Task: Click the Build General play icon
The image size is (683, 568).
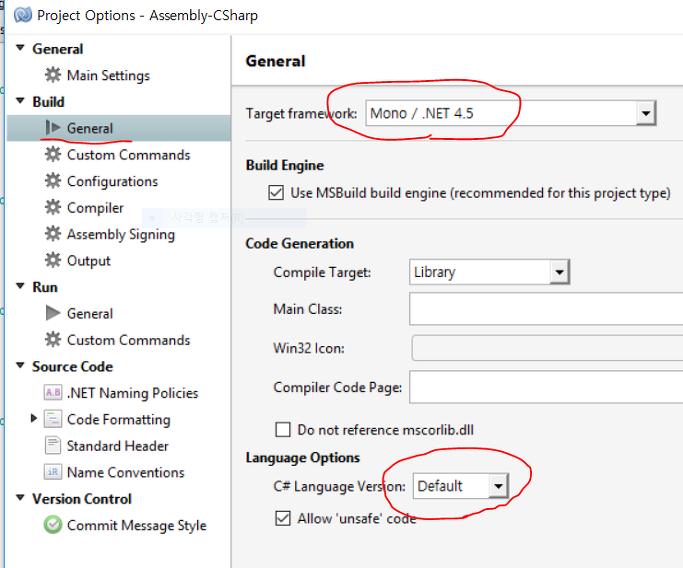Action: 53,128
